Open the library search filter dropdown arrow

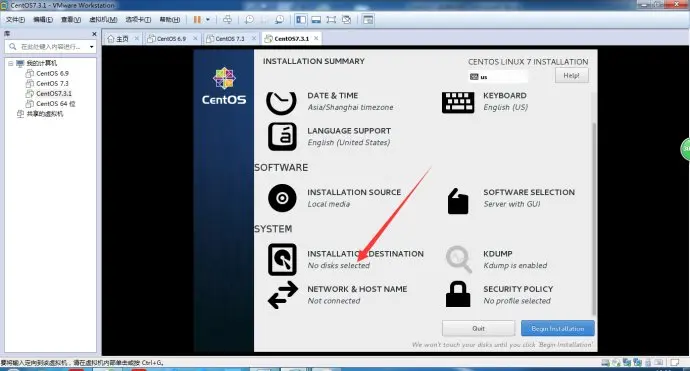point(92,47)
